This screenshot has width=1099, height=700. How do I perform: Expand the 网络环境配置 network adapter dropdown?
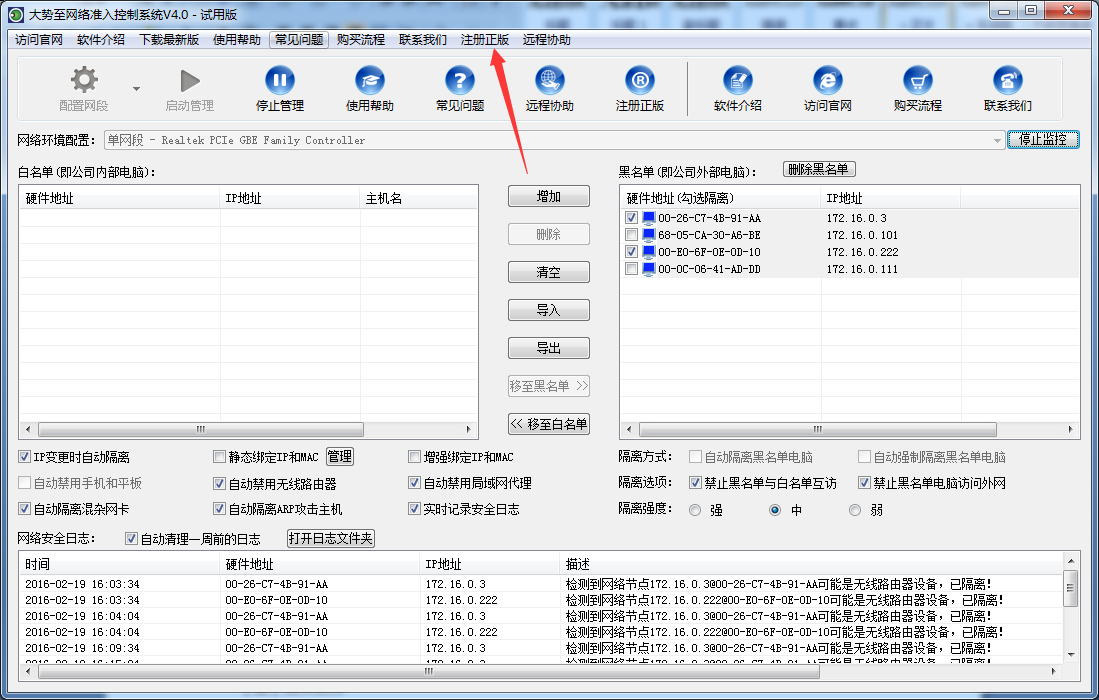click(997, 141)
